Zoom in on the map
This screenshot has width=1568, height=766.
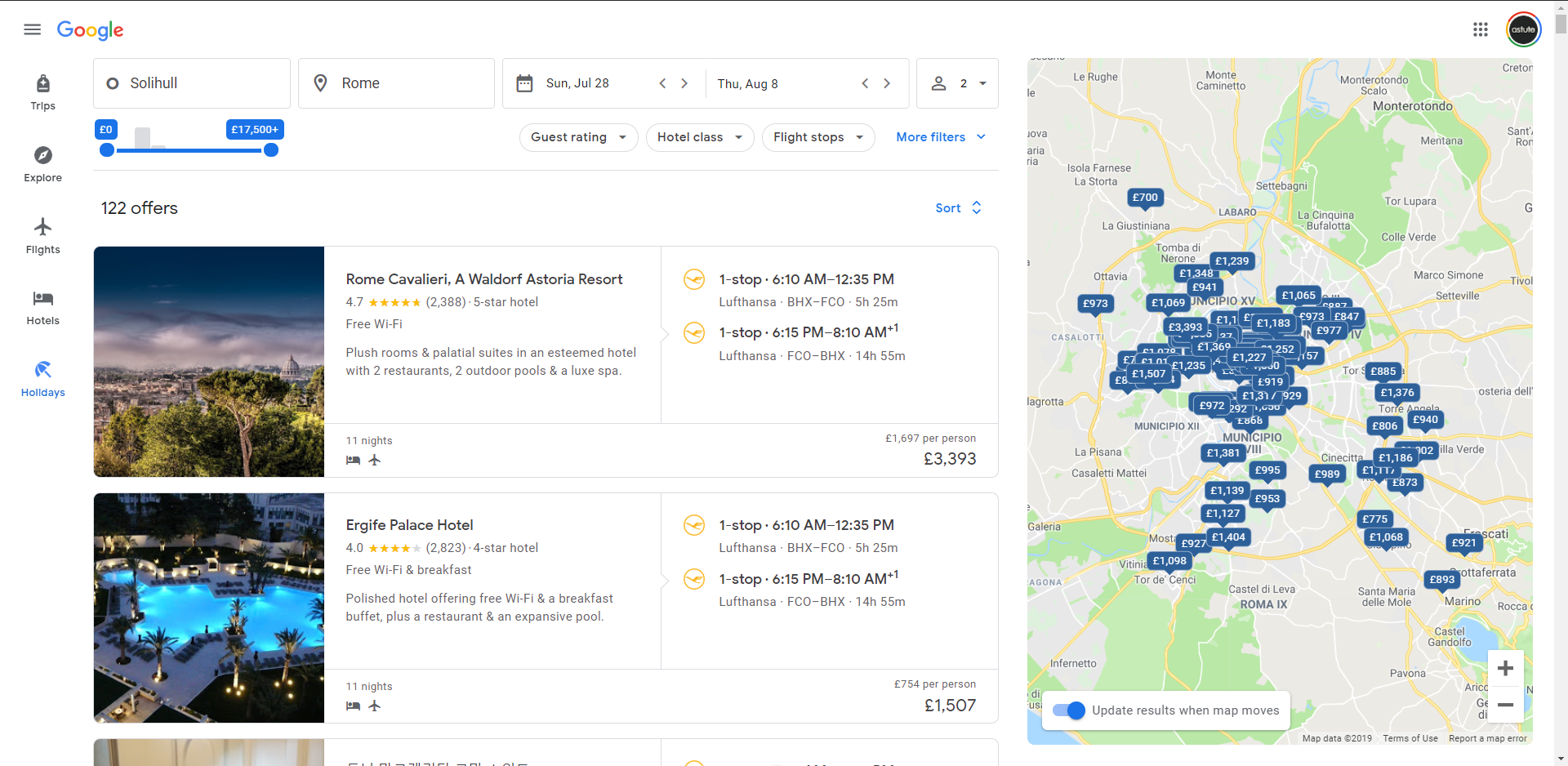tap(1505, 669)
